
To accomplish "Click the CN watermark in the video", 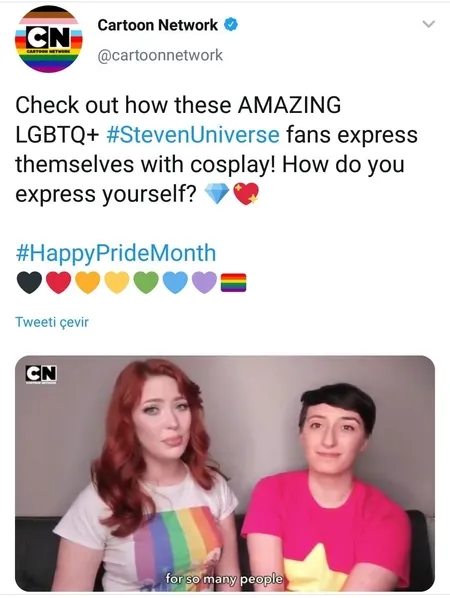I will click(x=41, y=374).
